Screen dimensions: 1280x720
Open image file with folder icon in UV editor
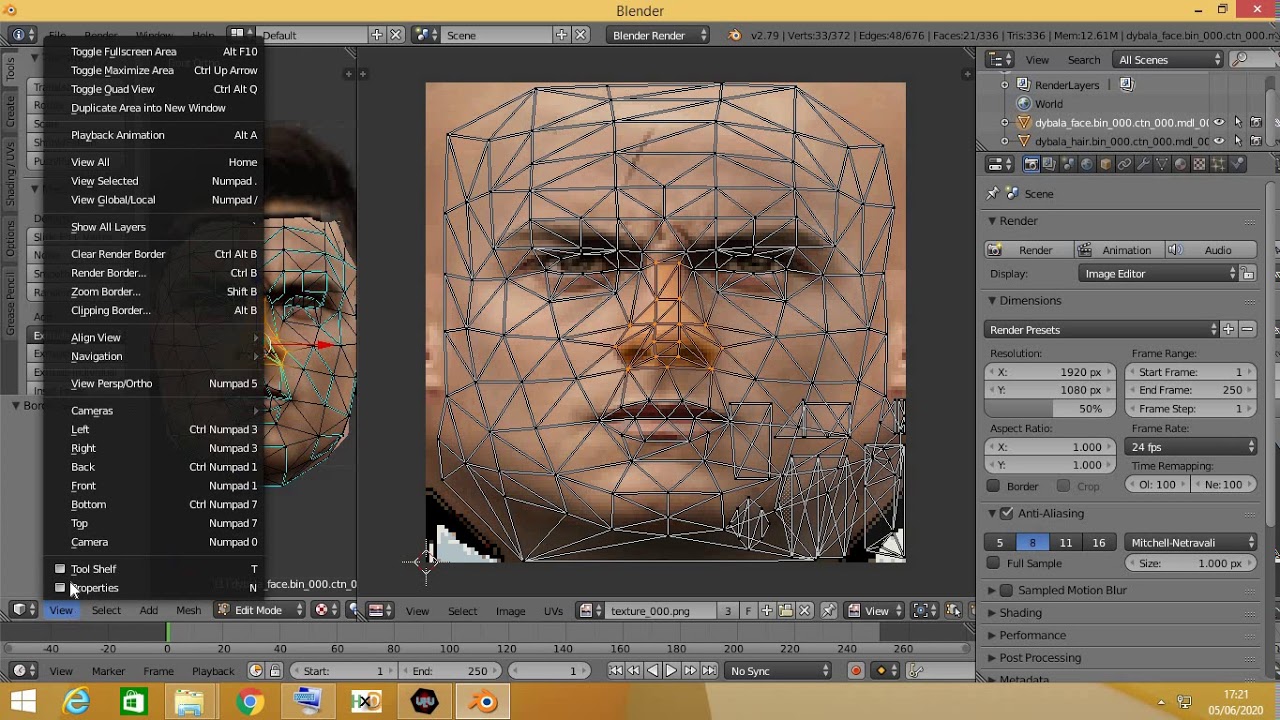tap(786, 611)
